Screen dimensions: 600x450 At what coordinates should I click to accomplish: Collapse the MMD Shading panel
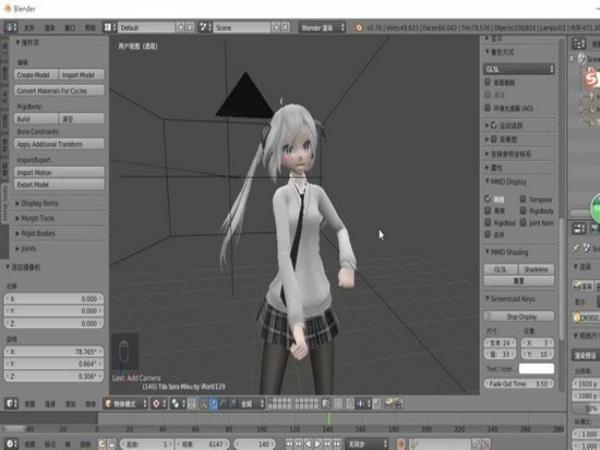click(507, 252)
